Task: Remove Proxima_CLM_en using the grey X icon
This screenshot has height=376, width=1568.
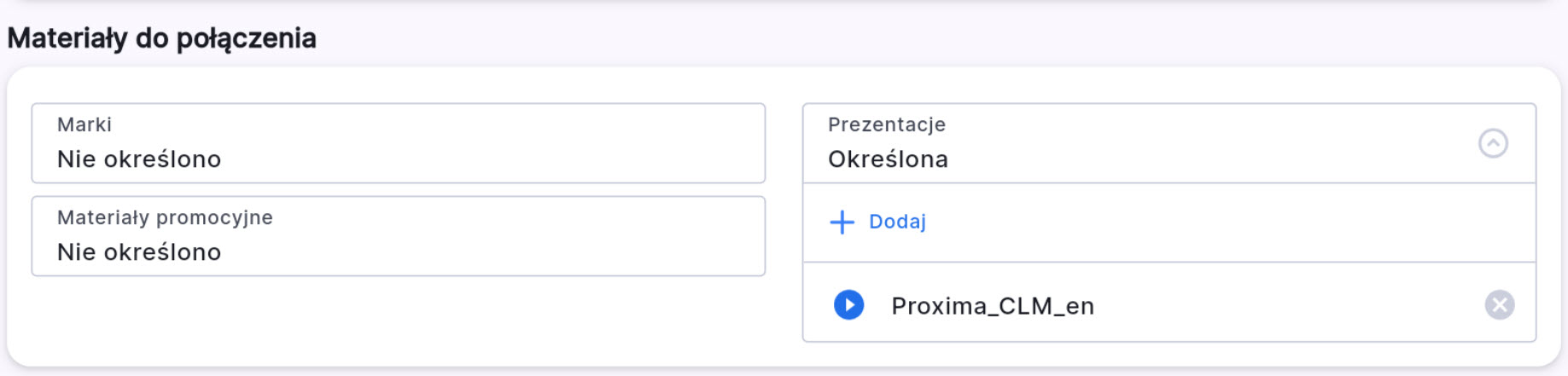Action: pos(1499,305)
